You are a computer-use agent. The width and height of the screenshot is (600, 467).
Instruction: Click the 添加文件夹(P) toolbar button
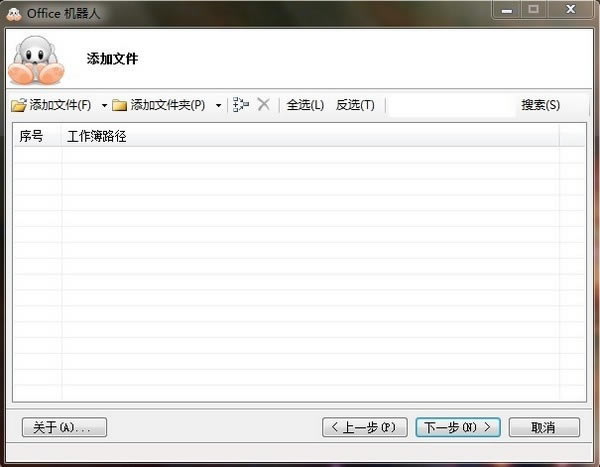160,105
